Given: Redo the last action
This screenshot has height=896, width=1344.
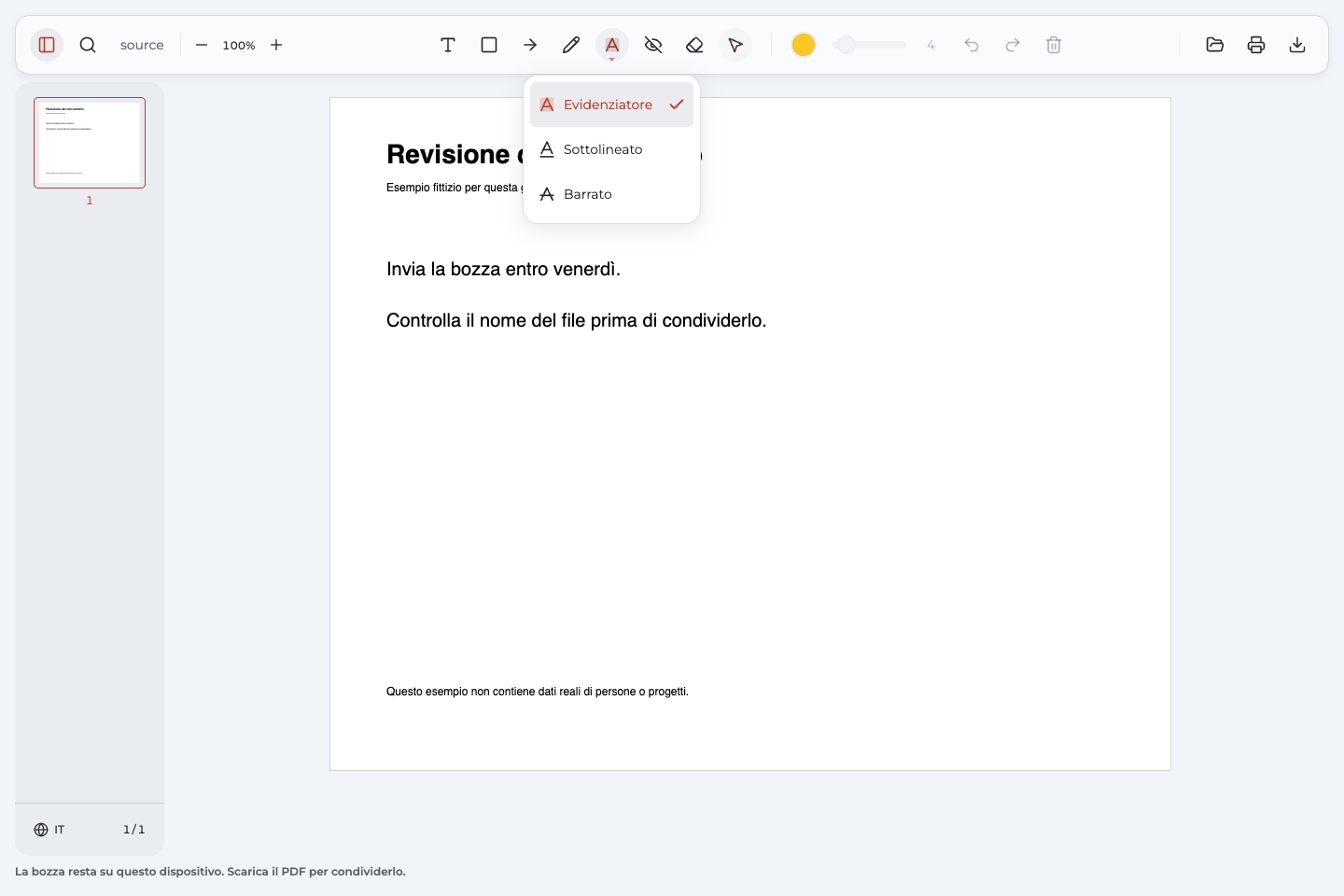Looking at the screenshot, I should (x=1013, y=45).
